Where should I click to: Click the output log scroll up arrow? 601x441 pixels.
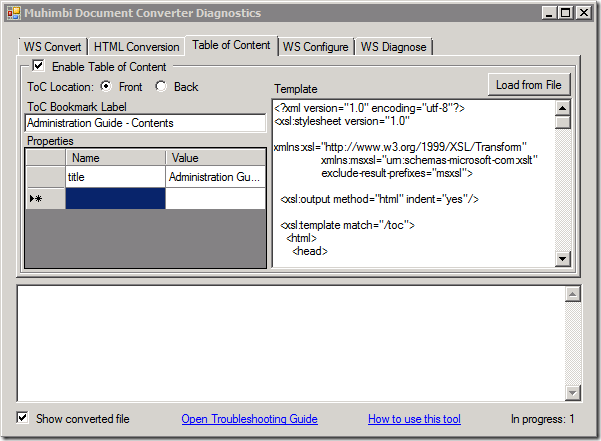pos(573,294)
